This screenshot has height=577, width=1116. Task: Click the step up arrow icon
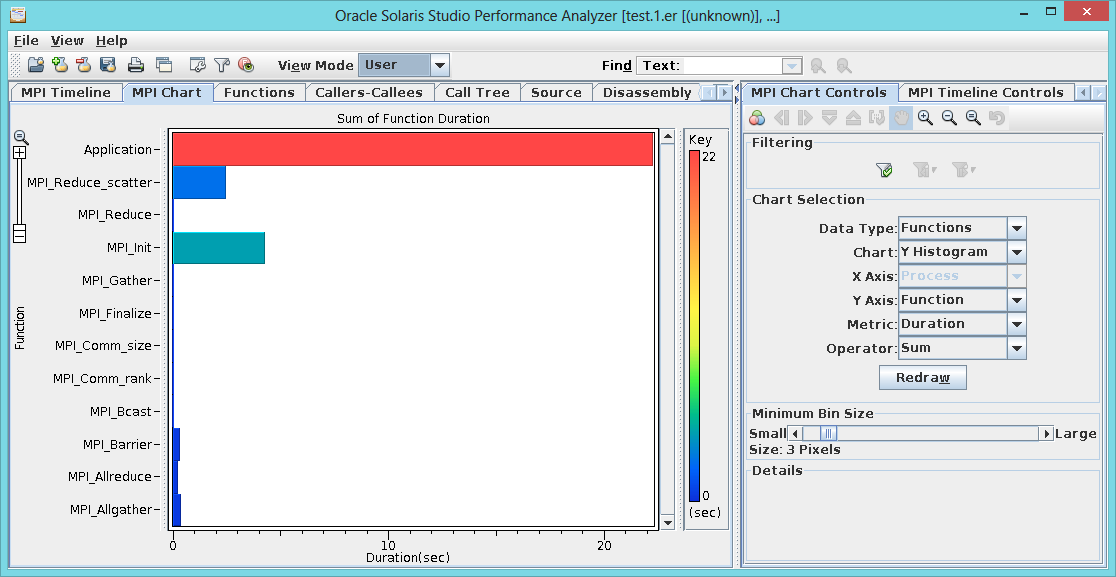pos(853,118)
